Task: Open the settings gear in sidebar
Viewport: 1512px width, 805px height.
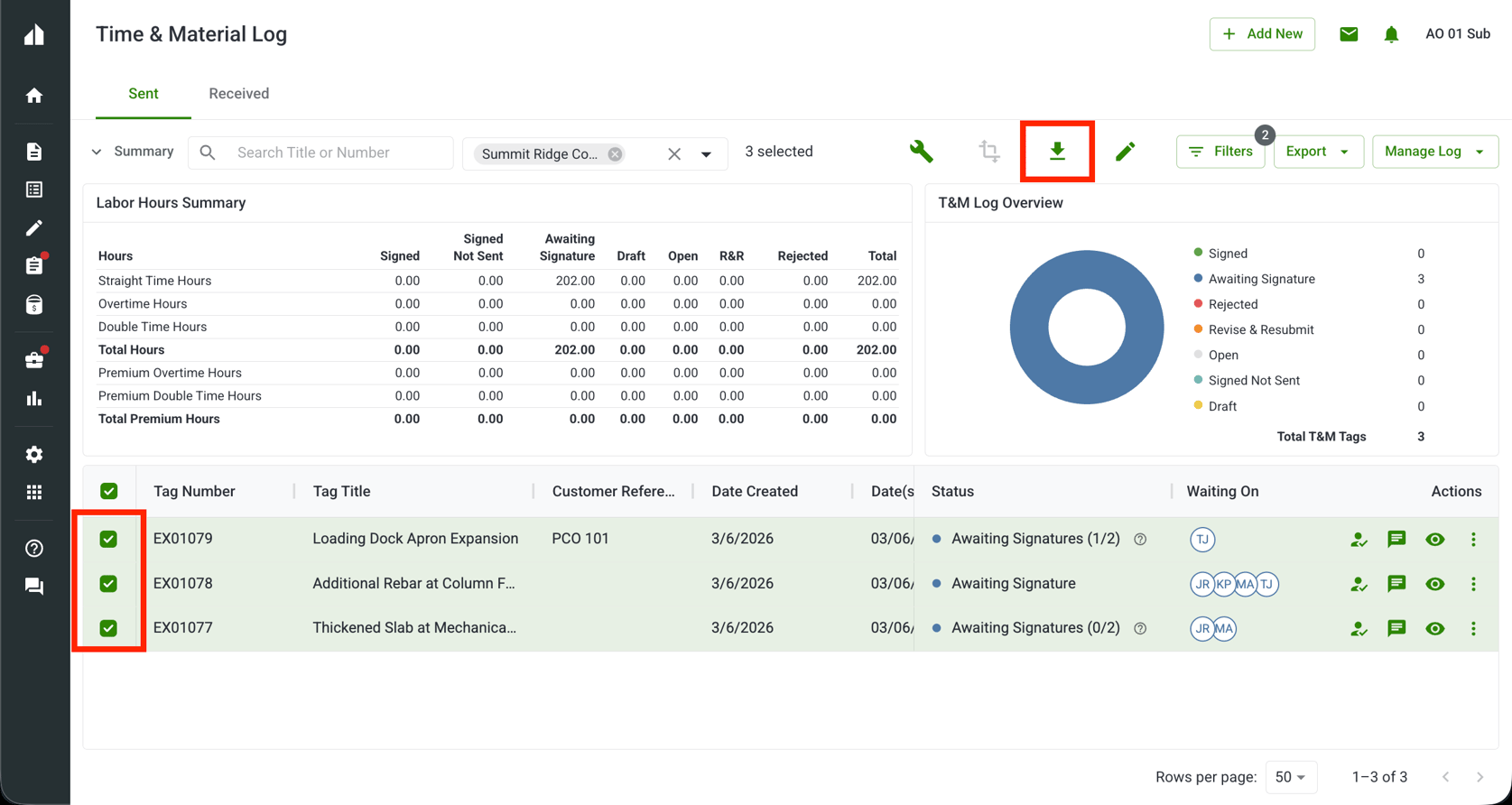Action: pos(34,454)
